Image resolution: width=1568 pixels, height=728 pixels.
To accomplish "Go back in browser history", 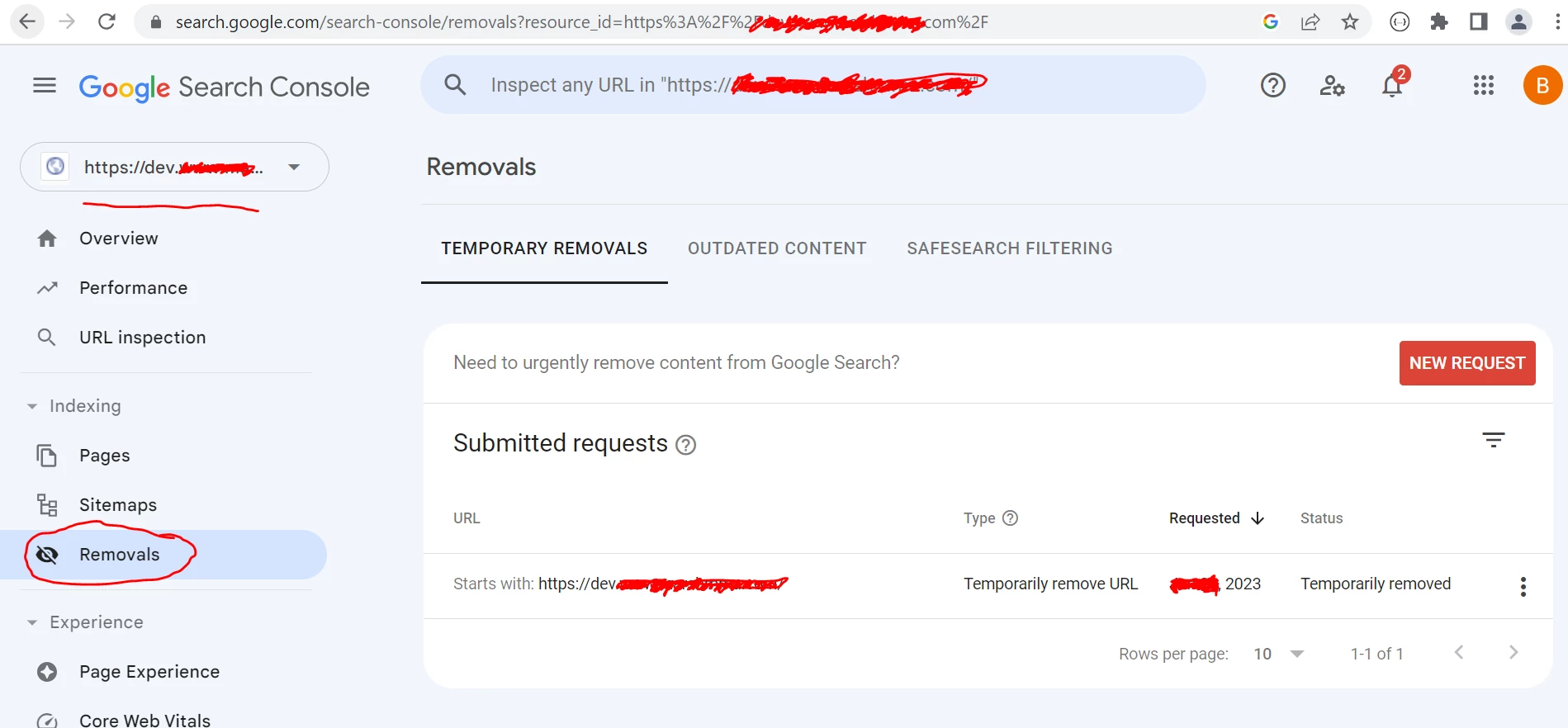I will (27, 21).
